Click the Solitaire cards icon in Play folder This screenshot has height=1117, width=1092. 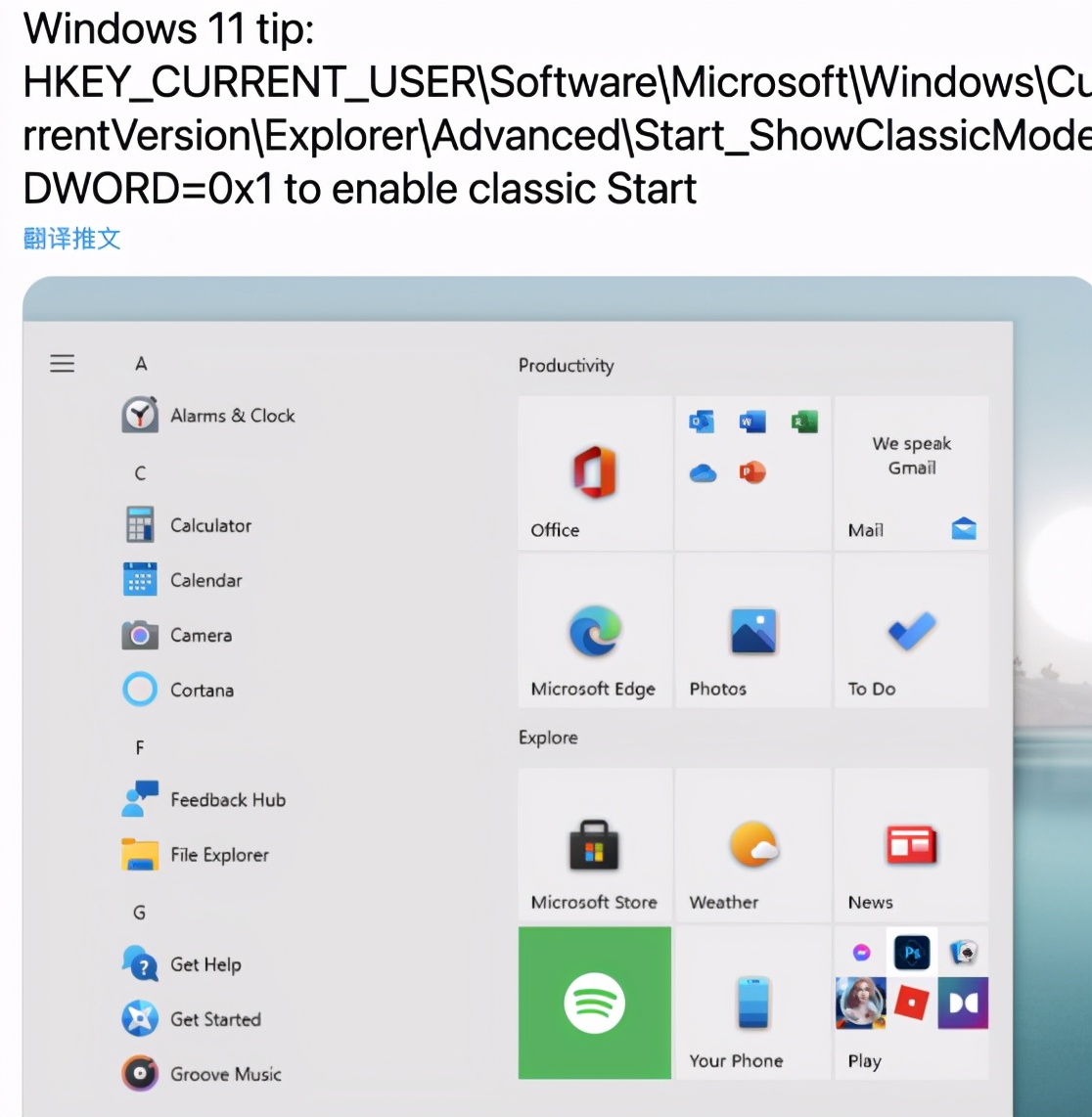pyautogui.click(x=963, y=952)
